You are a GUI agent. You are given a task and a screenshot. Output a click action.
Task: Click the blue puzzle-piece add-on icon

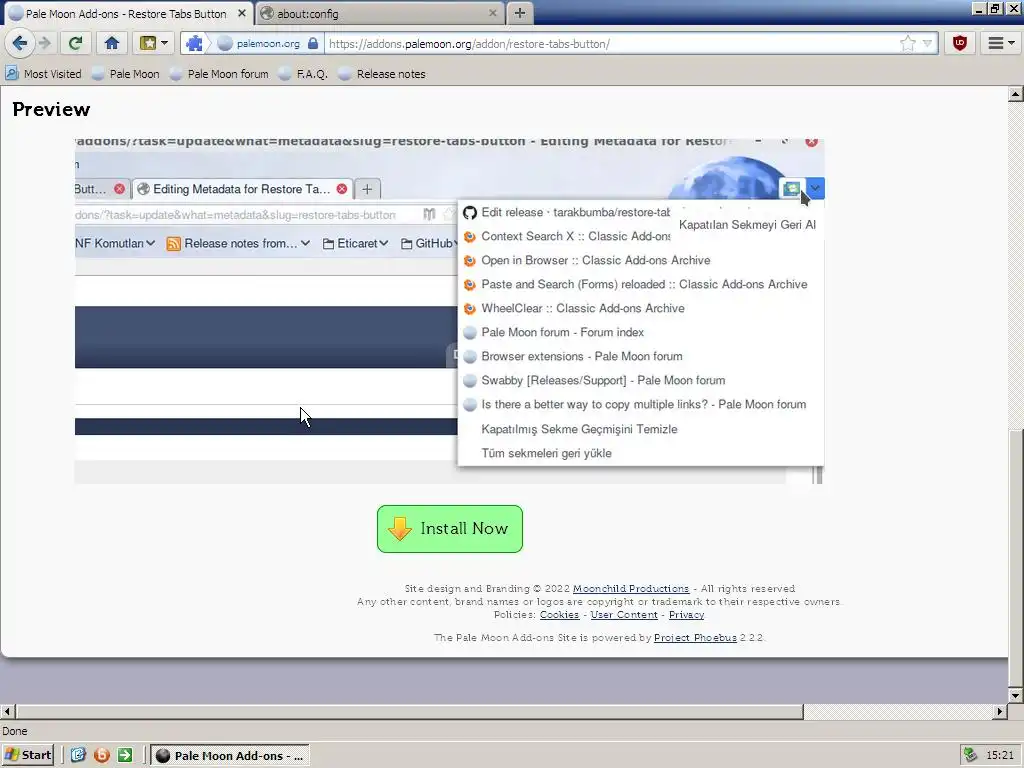pyautogui.click(x=195, y=44)
